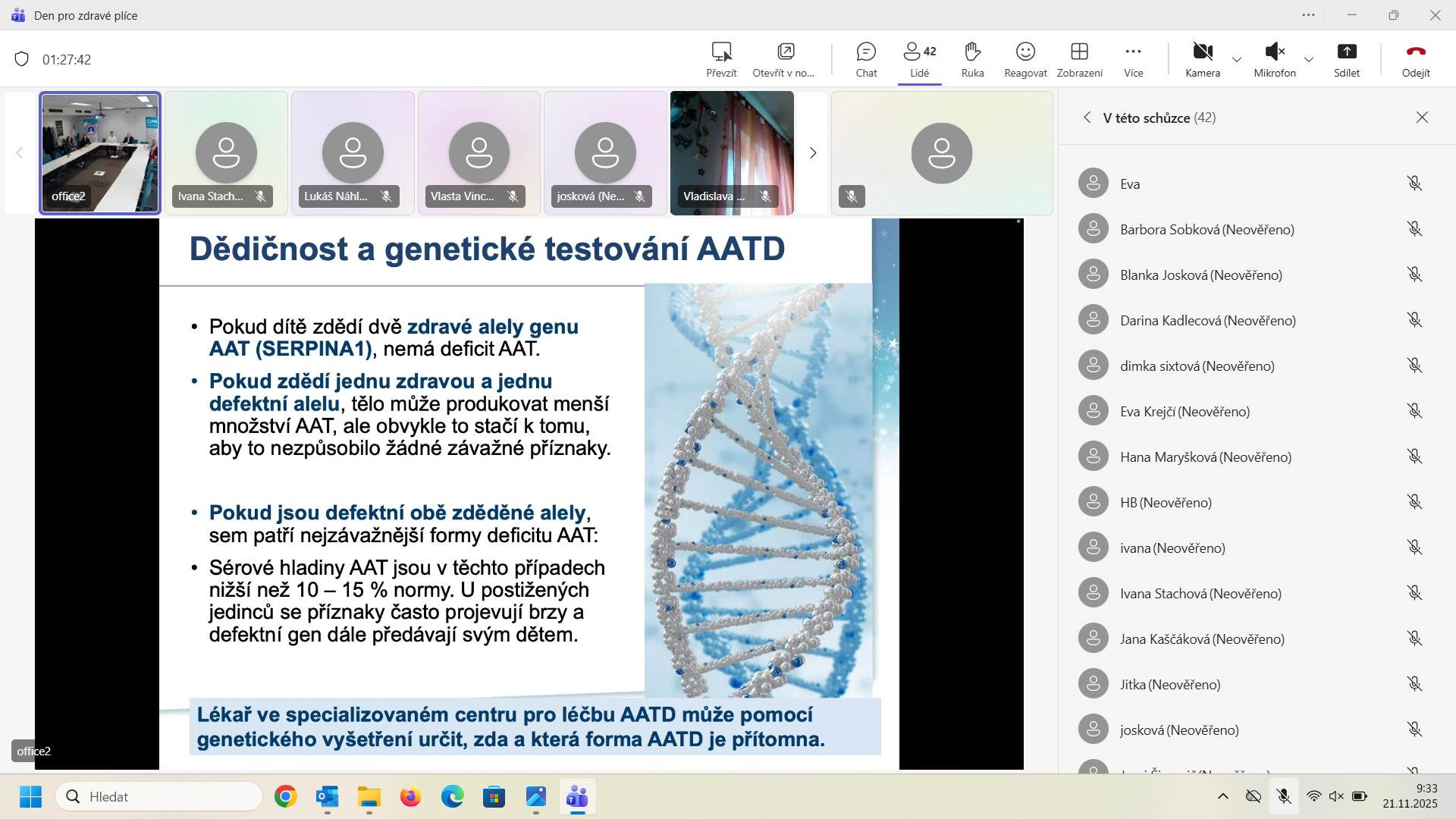The width and height of the screenshot is (1456, 819).
Task: Click the Převzít control icon
Action: 721,52
